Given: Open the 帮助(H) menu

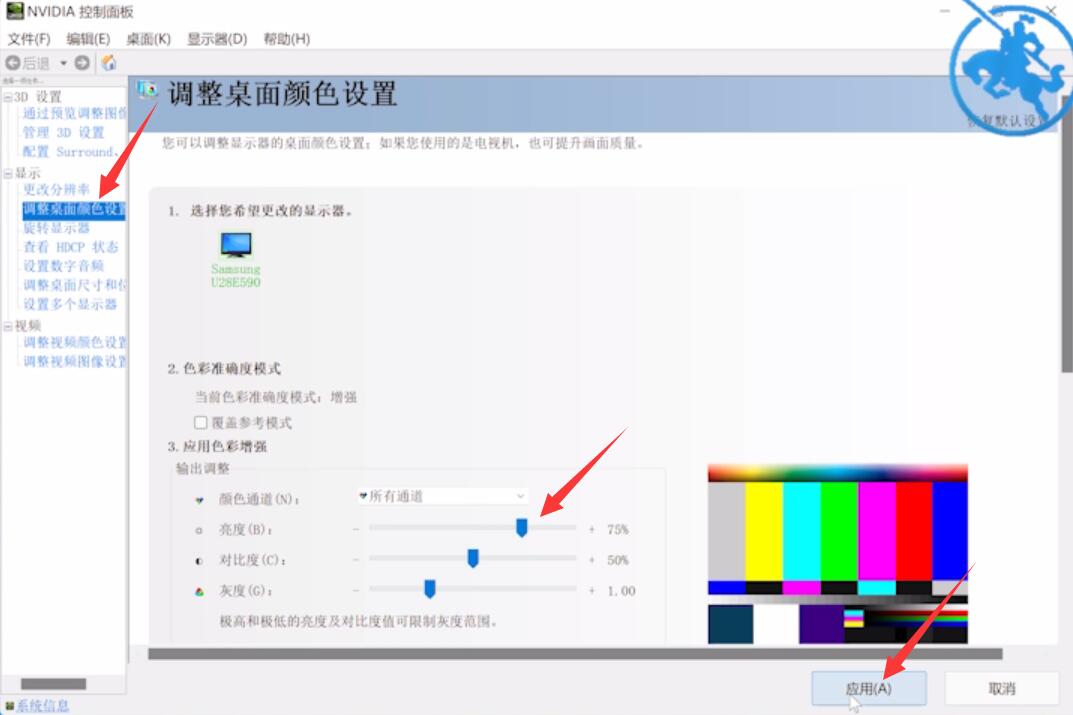Looking at the screenshot, I should (287, 39).
